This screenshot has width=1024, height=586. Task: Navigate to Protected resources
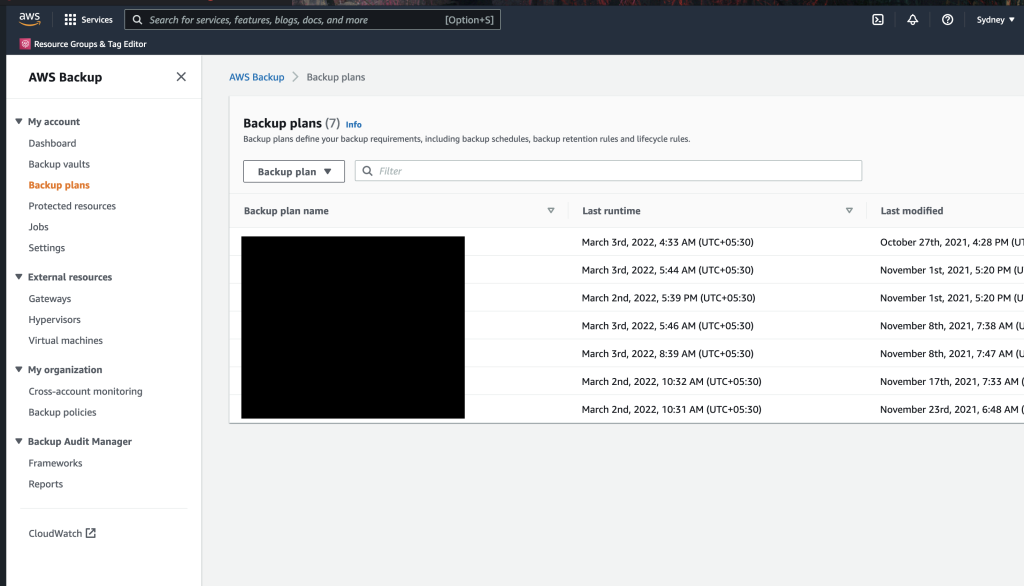click(x=72, y=205)
